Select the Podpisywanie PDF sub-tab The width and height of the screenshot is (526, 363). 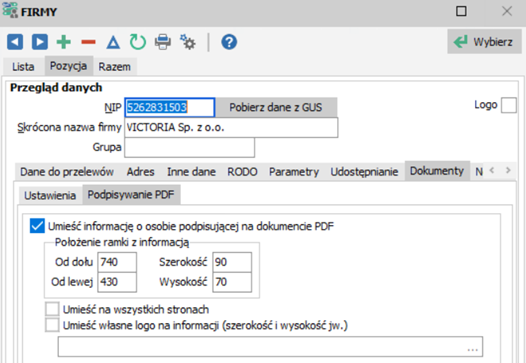[x=131, y=195]
